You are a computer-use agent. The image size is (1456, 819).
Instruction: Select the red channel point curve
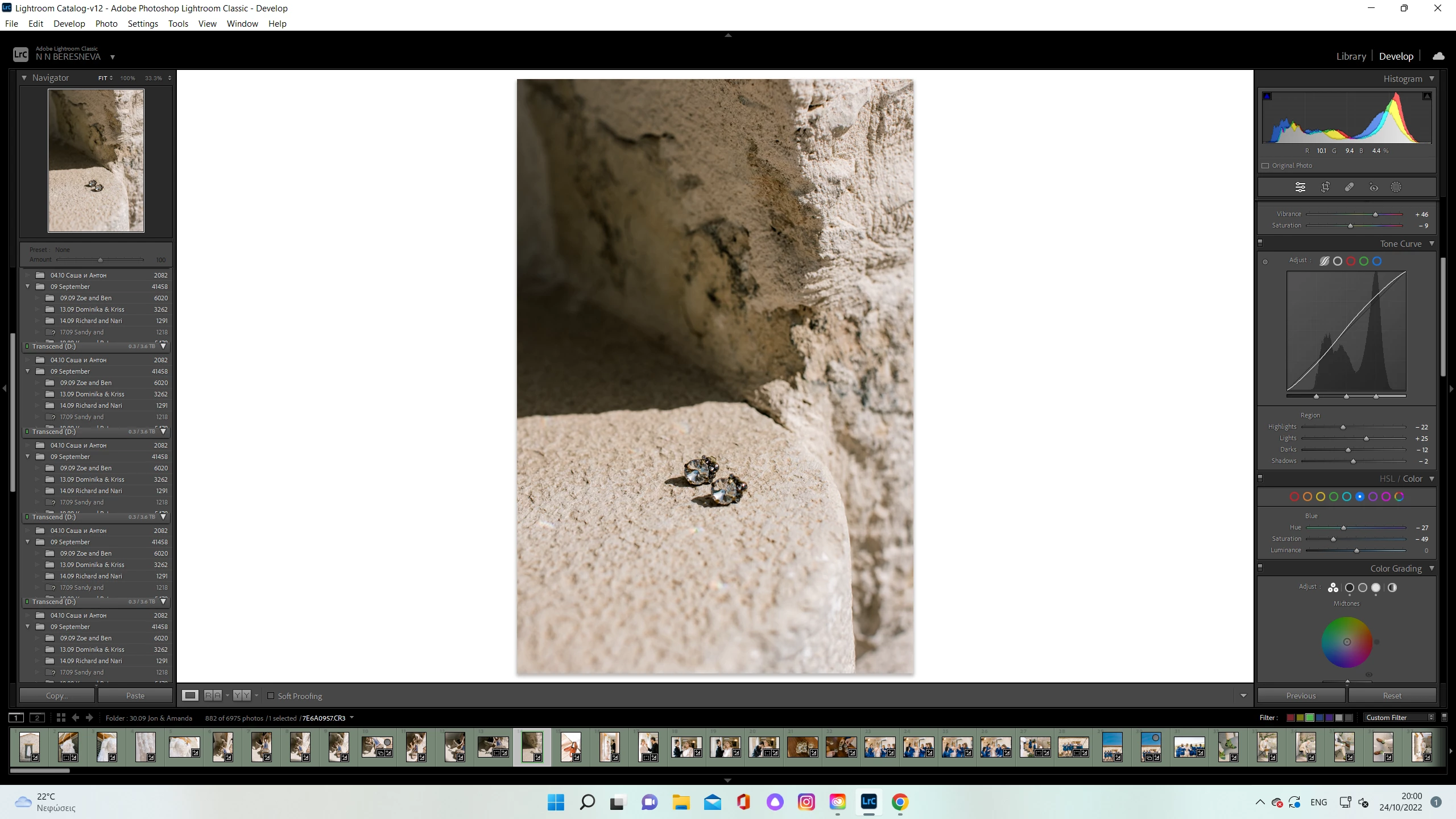[x=1351, y=261]
